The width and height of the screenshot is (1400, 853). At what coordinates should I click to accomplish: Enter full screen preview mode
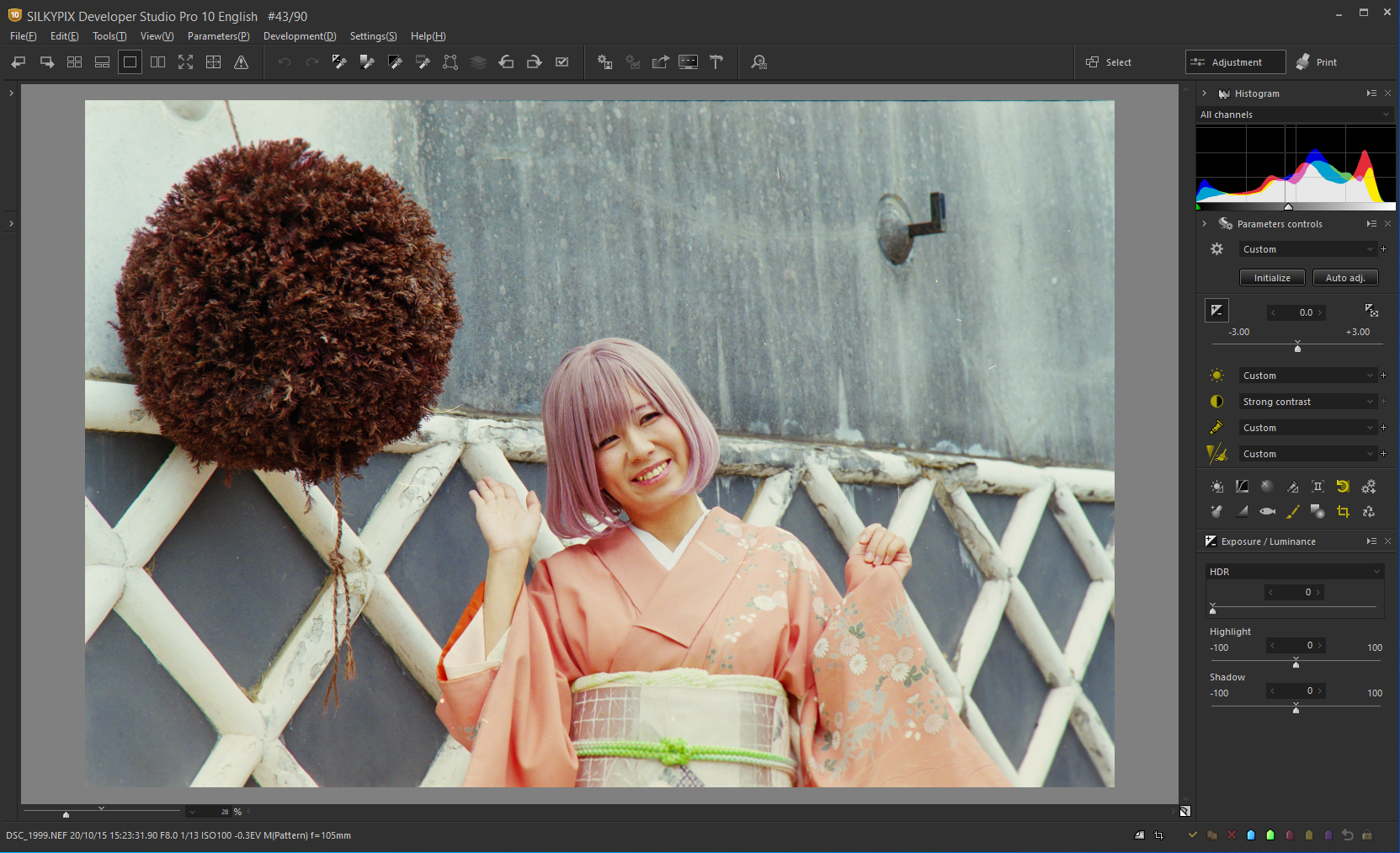tap(186, 62)
